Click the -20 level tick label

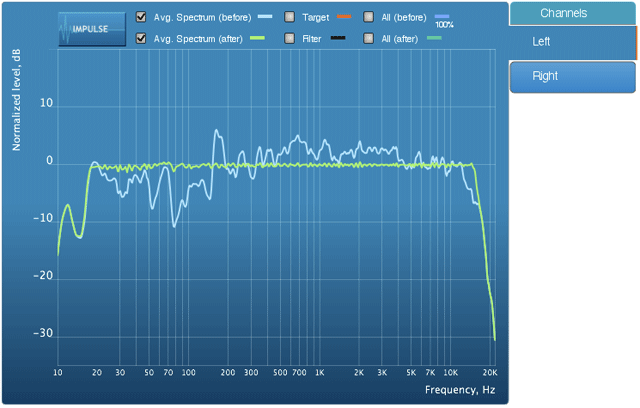click(43, 275)
